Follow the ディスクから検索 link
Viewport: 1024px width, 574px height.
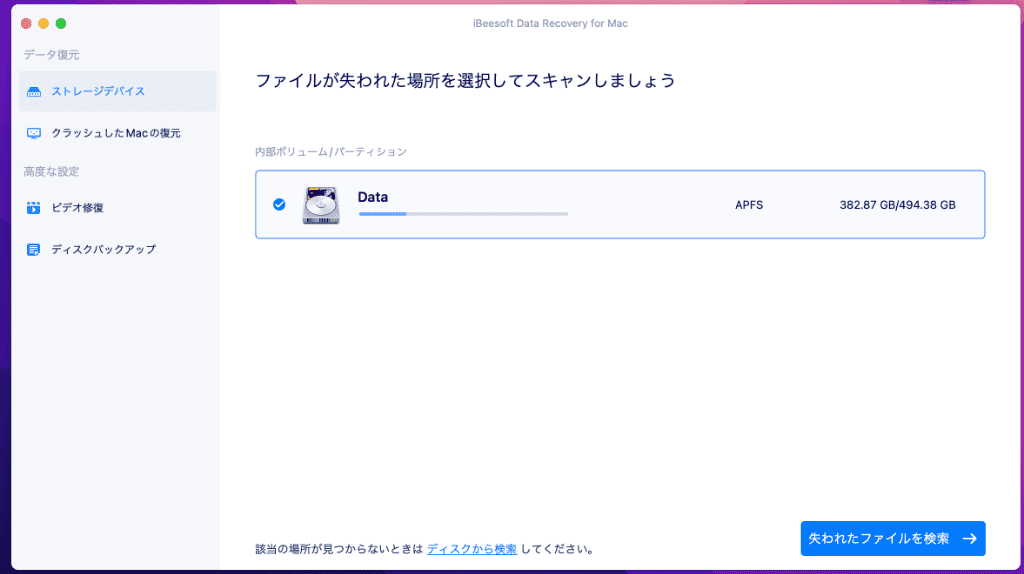pyautogui.click(x=472, y=549)
